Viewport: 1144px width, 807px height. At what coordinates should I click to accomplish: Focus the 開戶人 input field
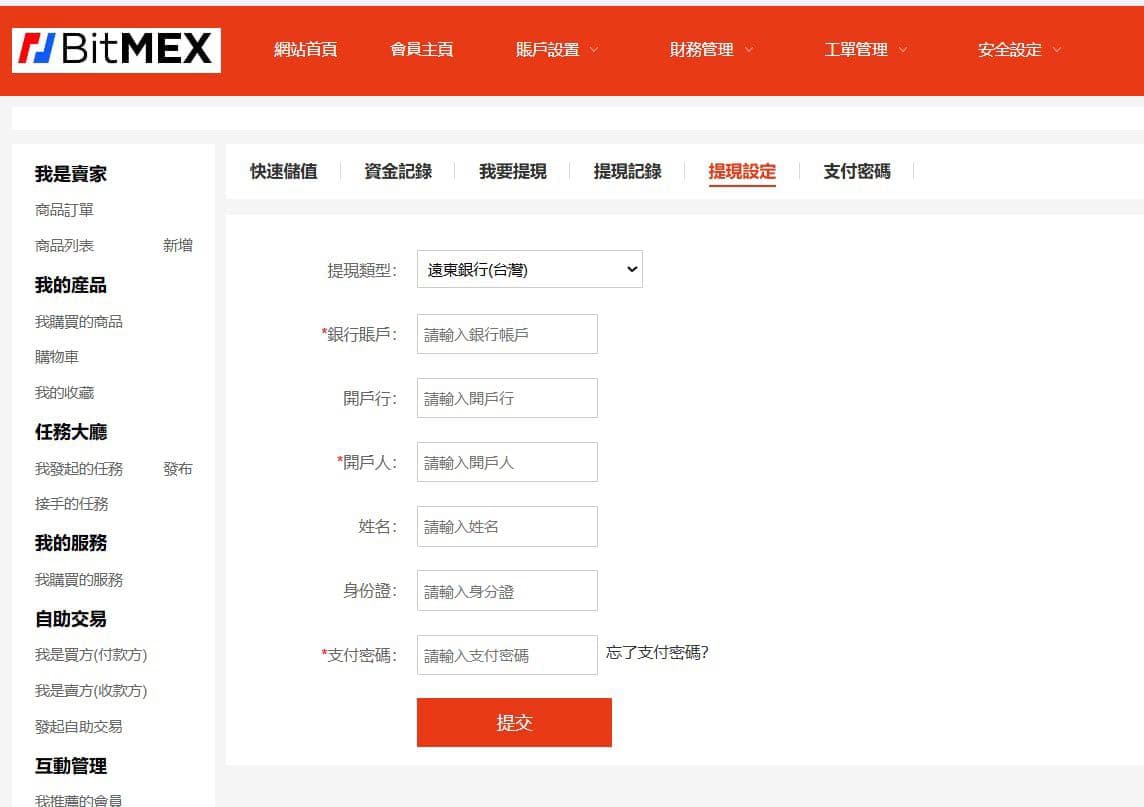[507, 462]
